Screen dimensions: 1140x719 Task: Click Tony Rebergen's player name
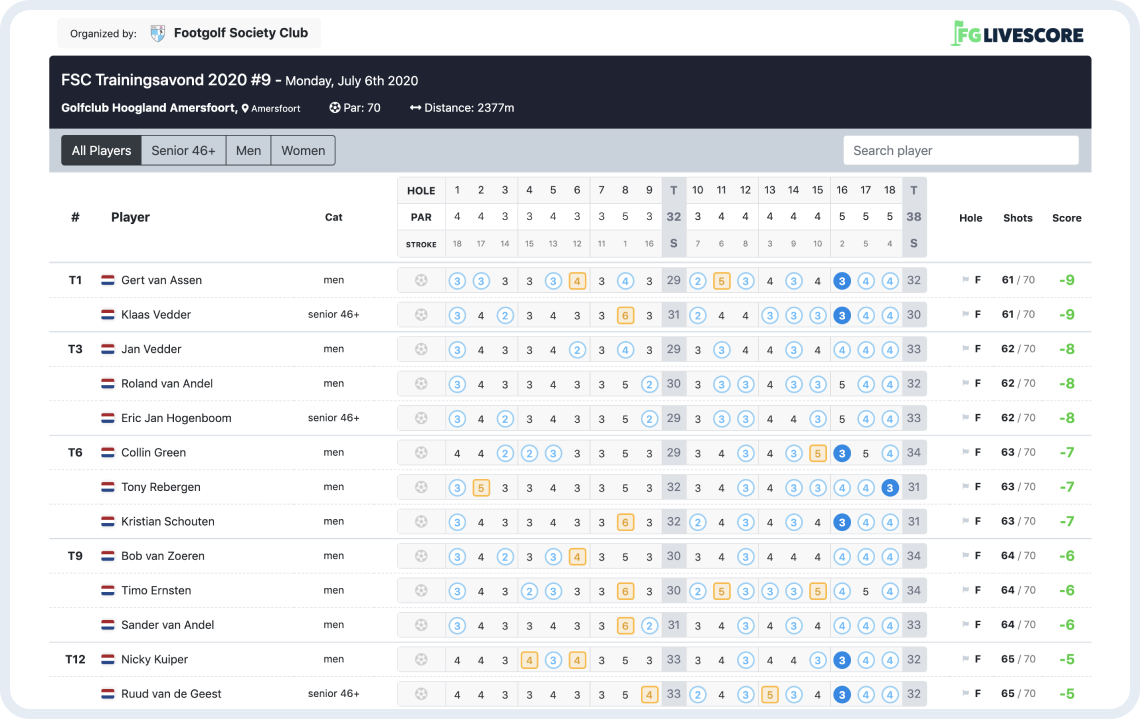(161, 487)
